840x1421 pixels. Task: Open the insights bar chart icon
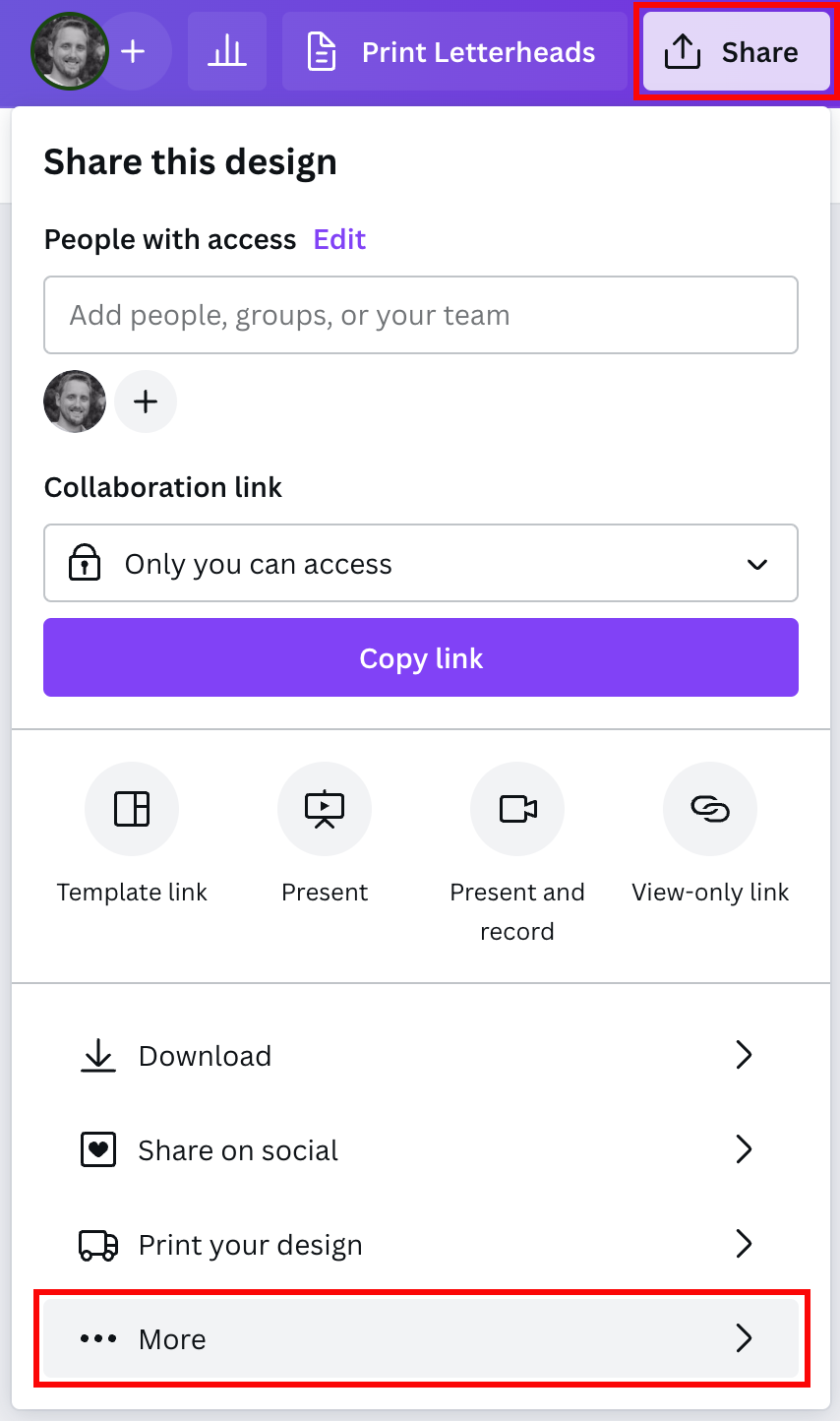point(227,51)
